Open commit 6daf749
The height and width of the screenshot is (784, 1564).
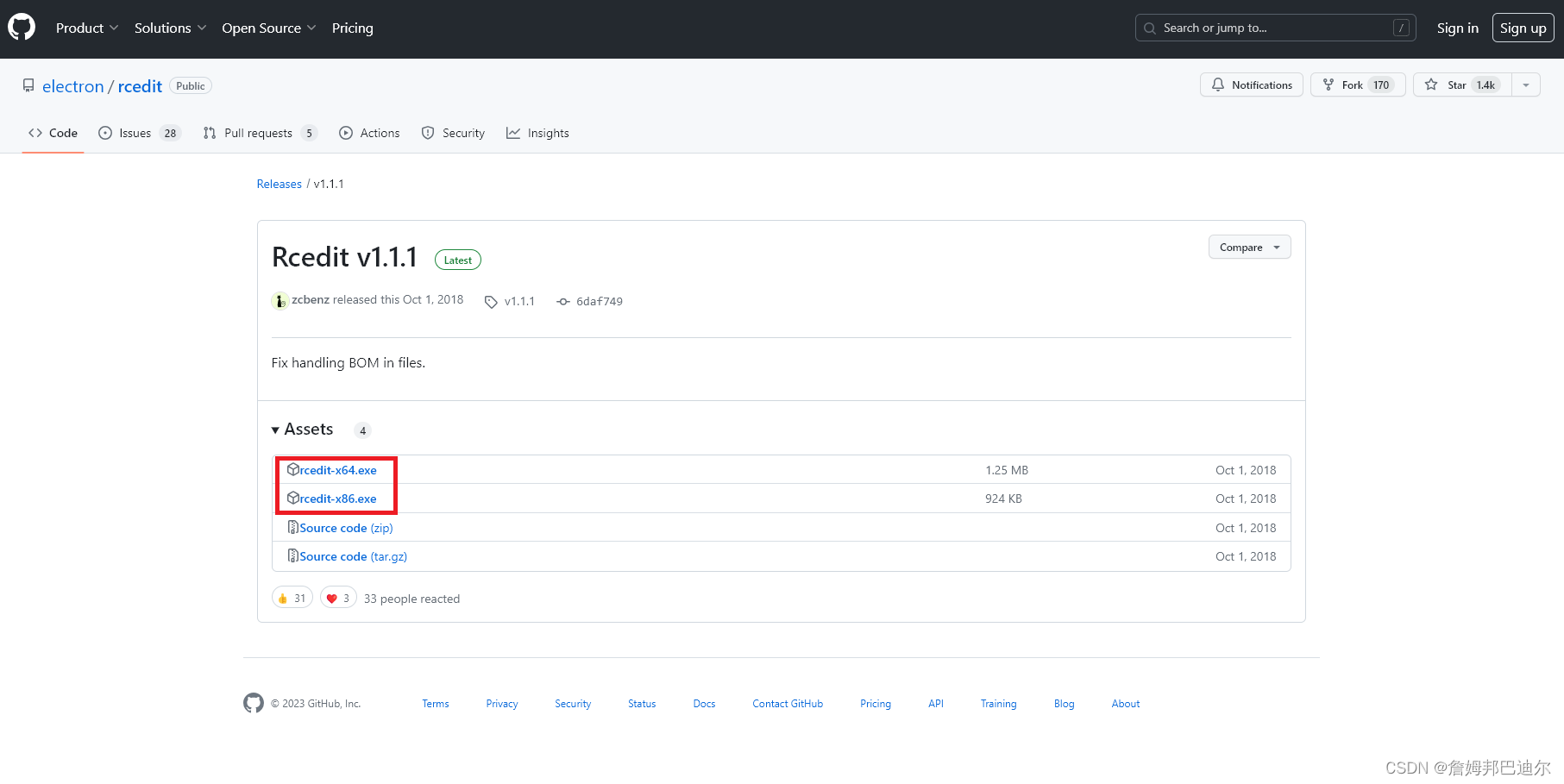(x=590, y=301)
